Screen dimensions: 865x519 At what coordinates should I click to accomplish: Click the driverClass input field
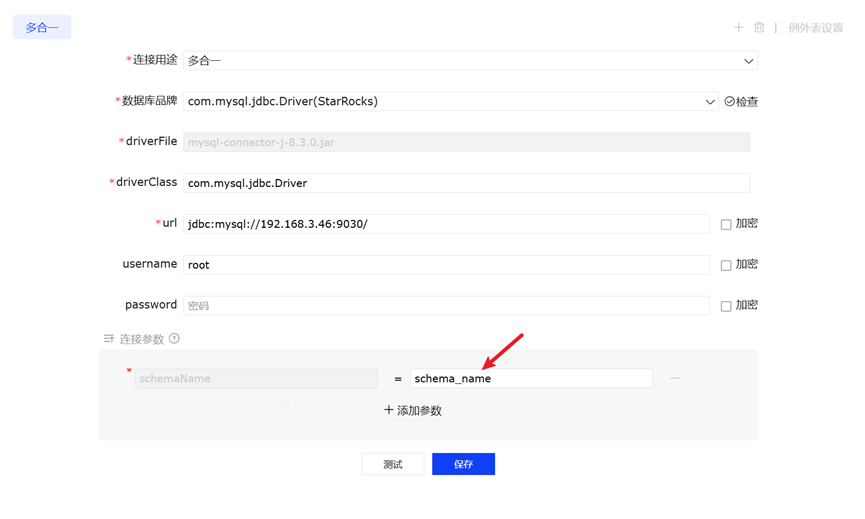point(466,183)
